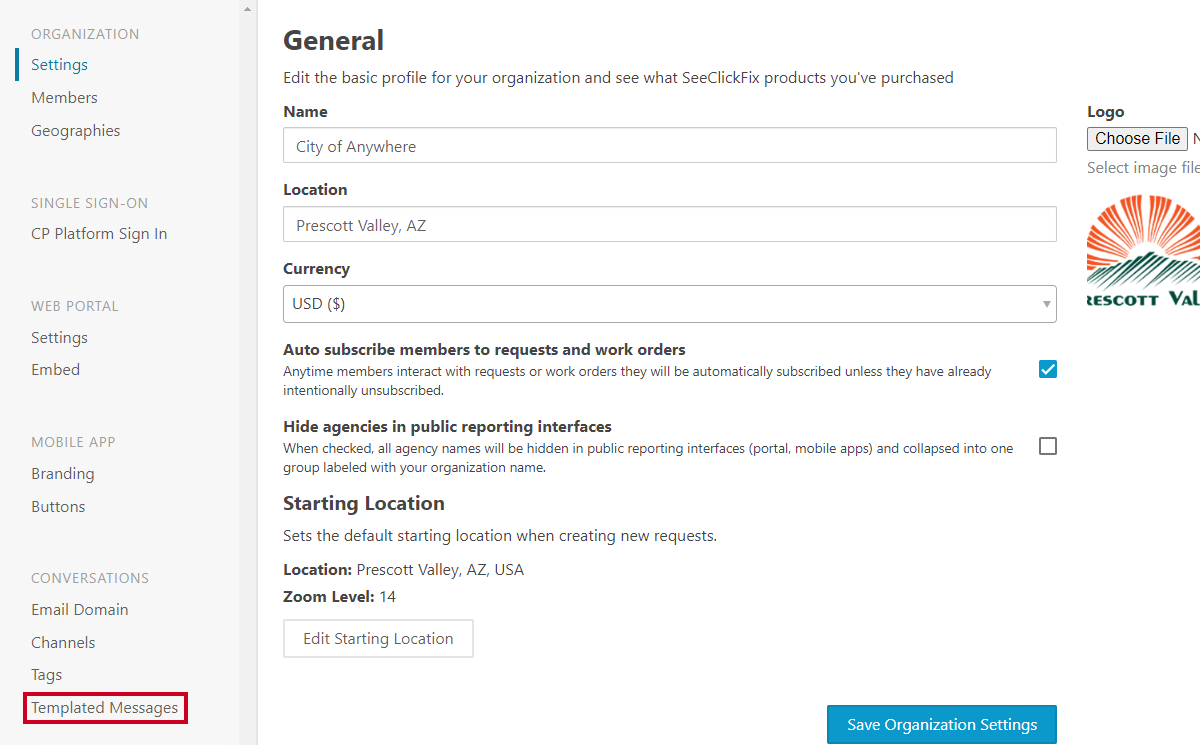Open CP Platform Sign In

pos(99,234)
